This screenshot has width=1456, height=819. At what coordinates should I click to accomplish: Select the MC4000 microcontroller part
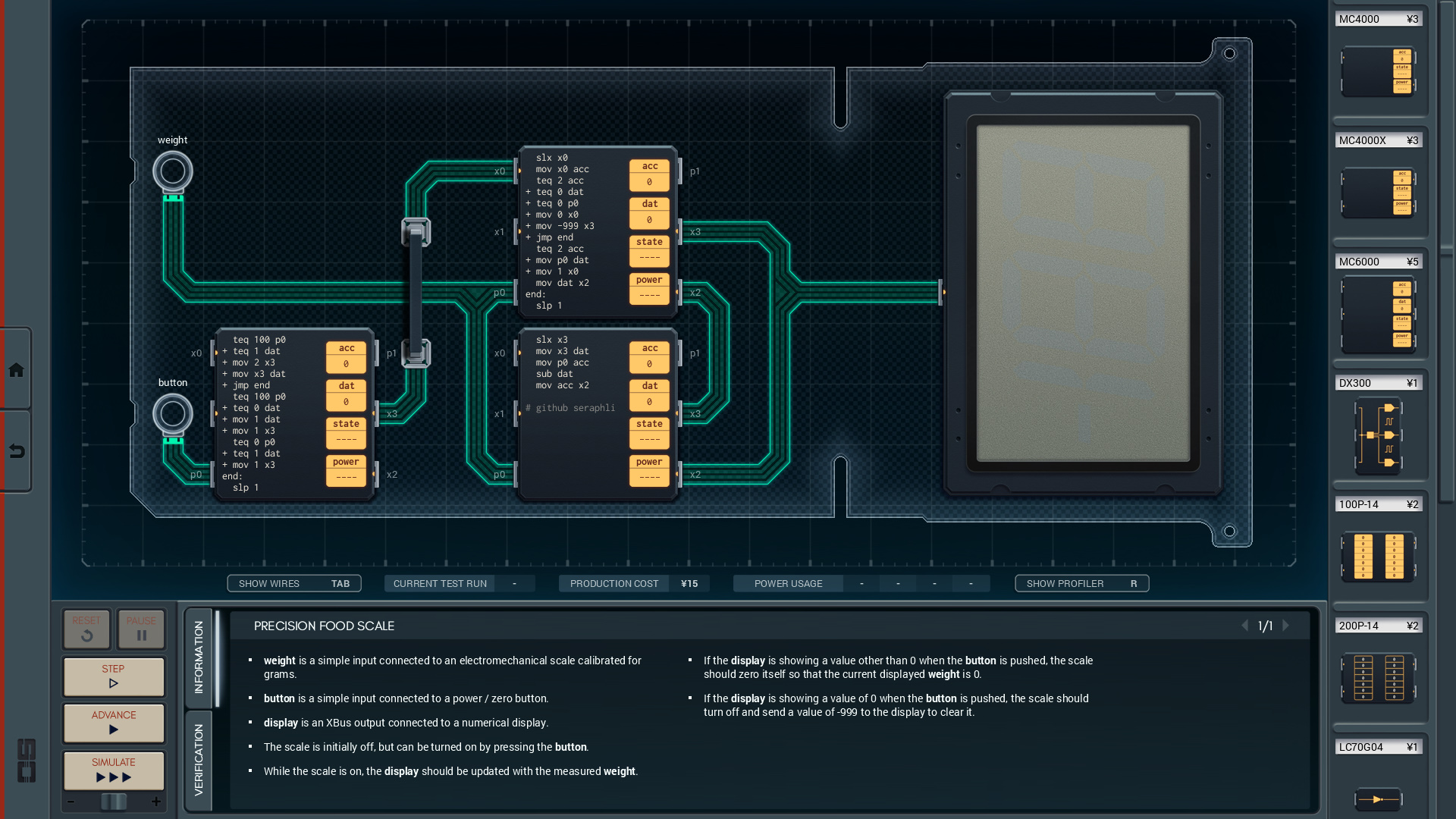tap(1378, 71)
